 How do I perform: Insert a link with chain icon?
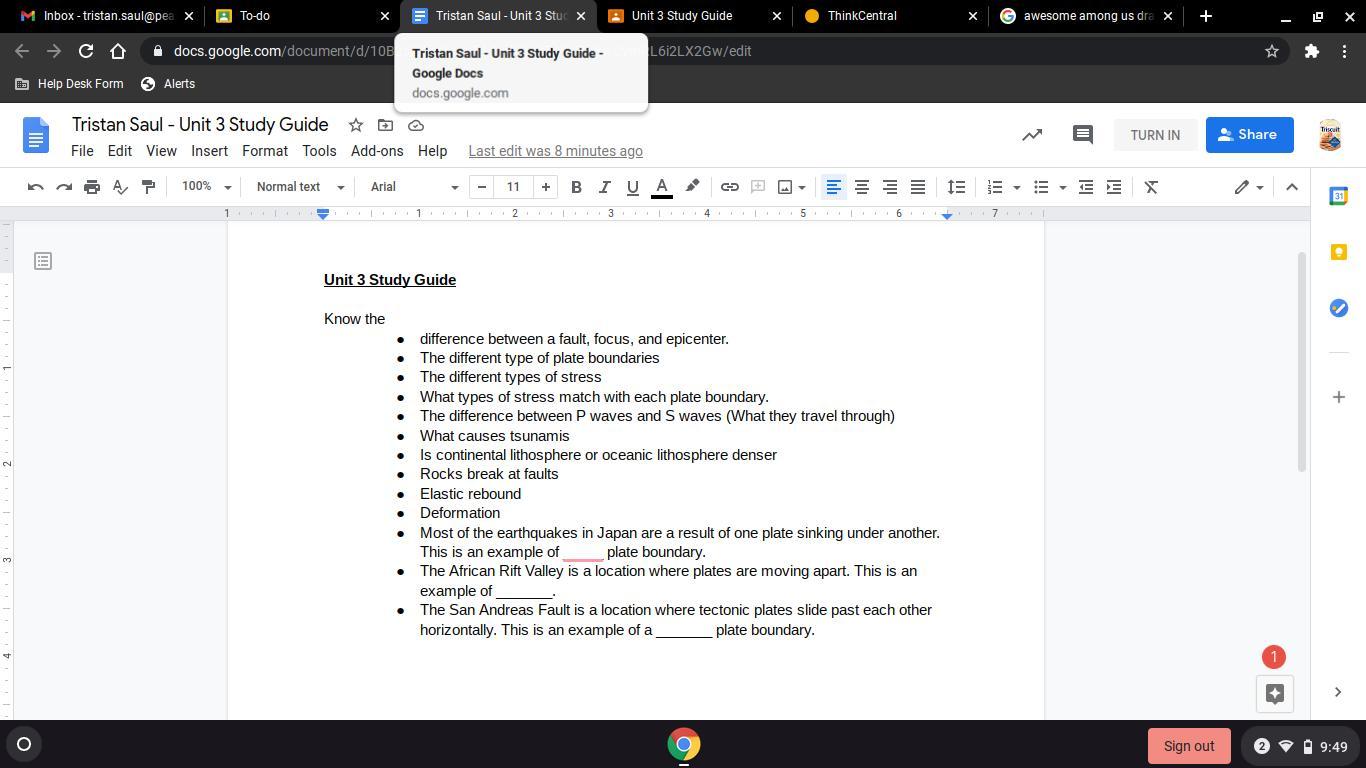tap(730, 187)
